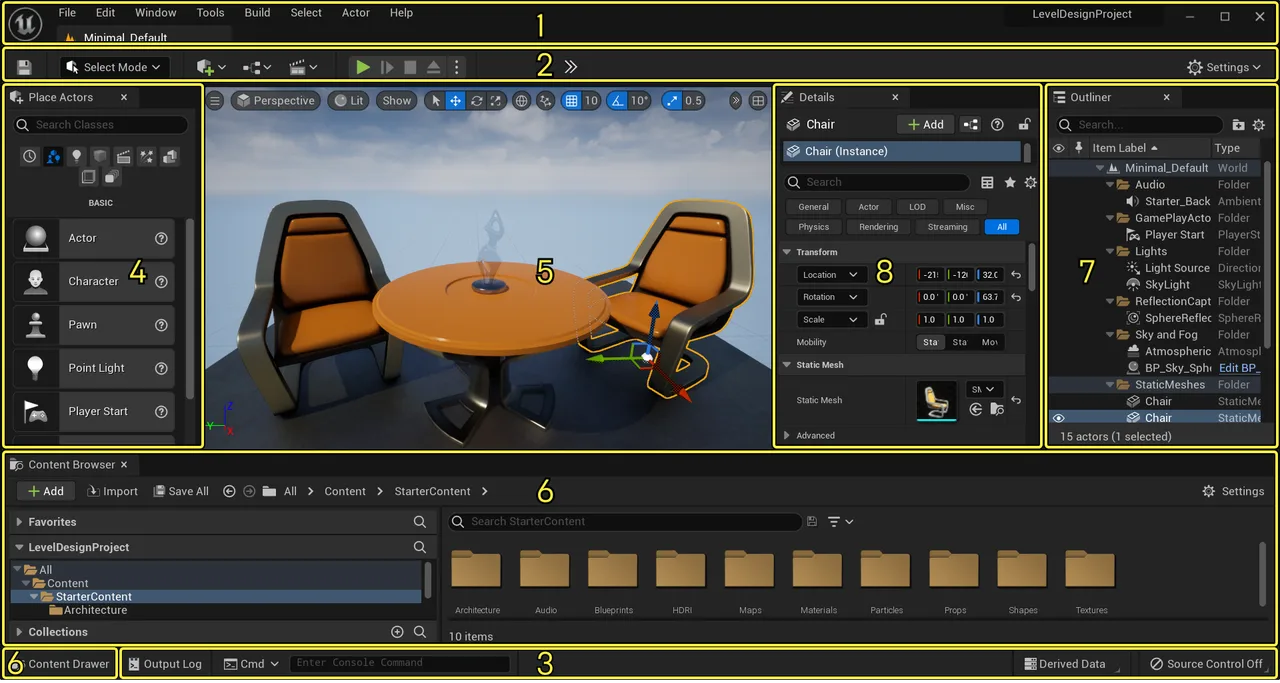Toggle rotation angle snapping
The width and height of the screenshot is (1280, 683).
(617, 101)
